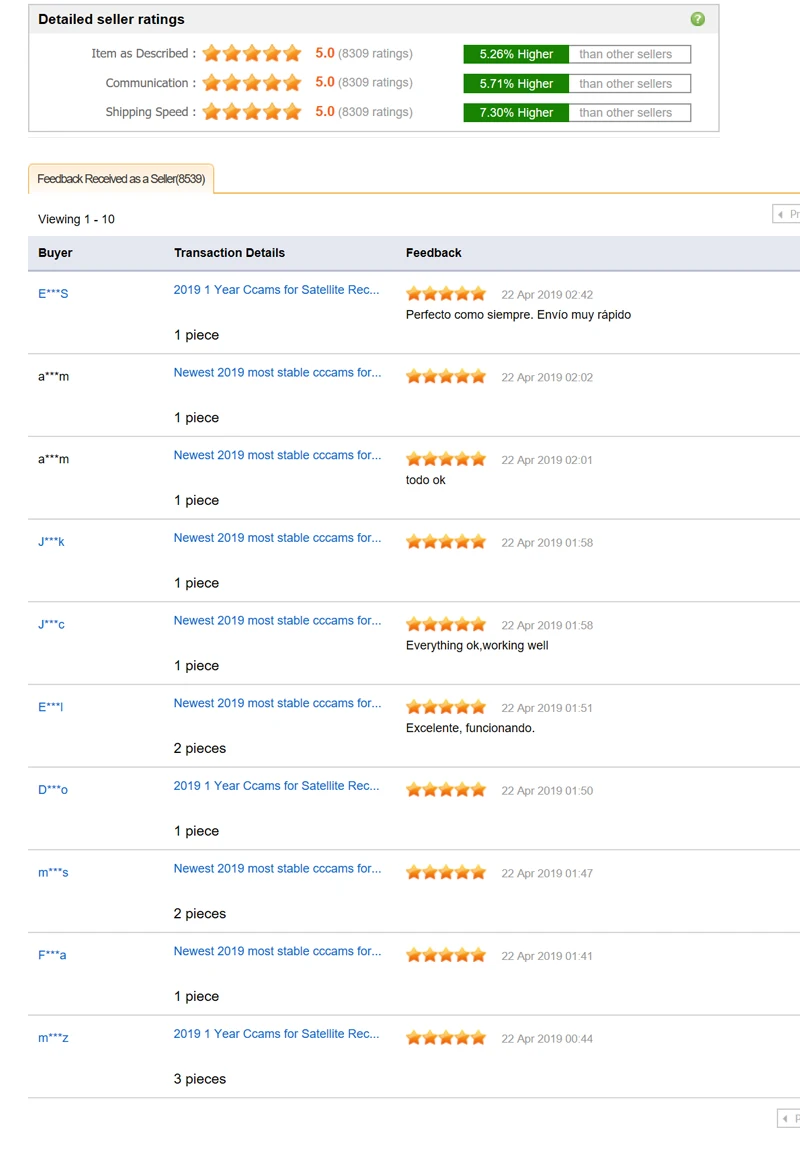The width and height of the screenshot is (800, 1149).
Task: Open the transaction link in m***s's row
Action: pyautogui.click(x=277, y=869)
